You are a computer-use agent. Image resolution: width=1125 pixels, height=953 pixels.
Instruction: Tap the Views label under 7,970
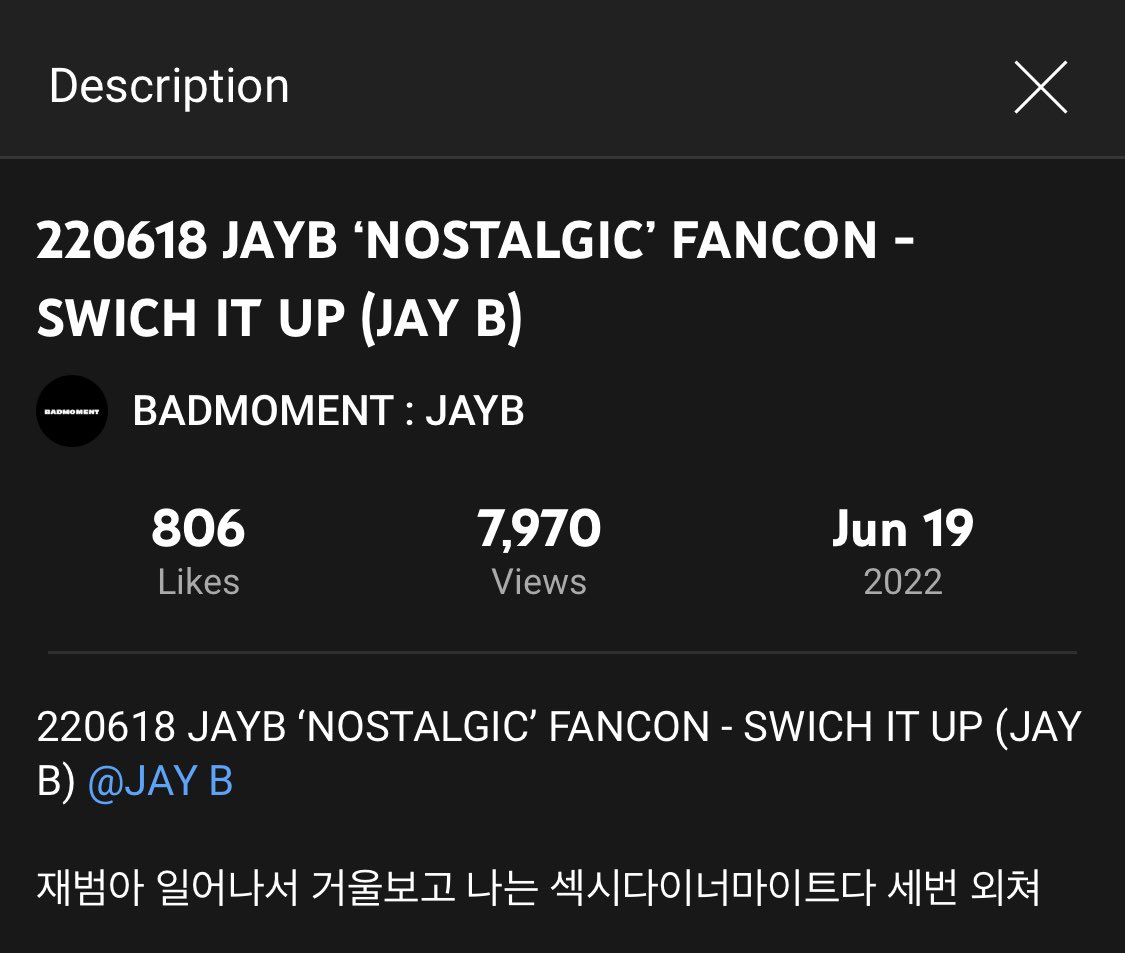point(539,581)
